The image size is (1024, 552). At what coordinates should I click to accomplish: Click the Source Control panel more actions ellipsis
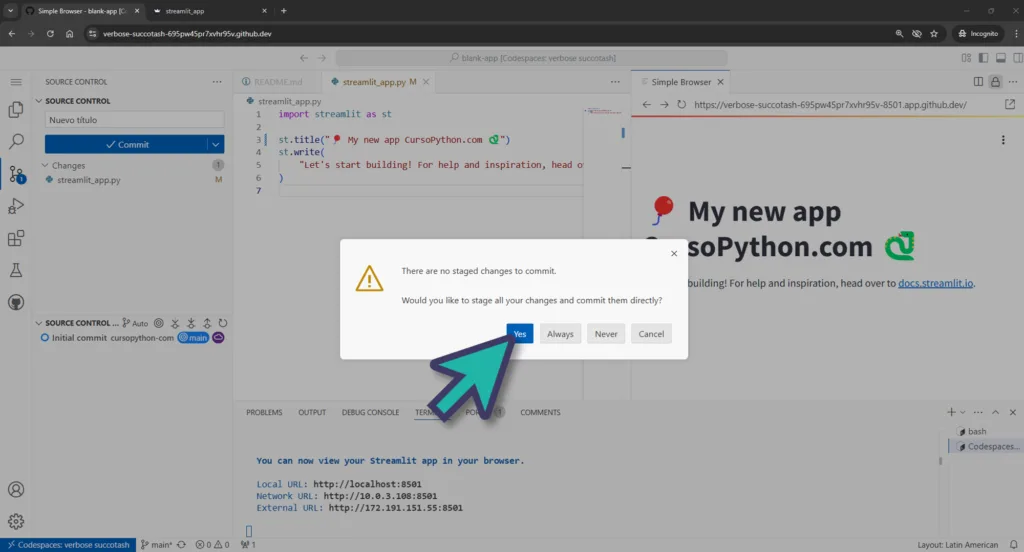point(217,82)
